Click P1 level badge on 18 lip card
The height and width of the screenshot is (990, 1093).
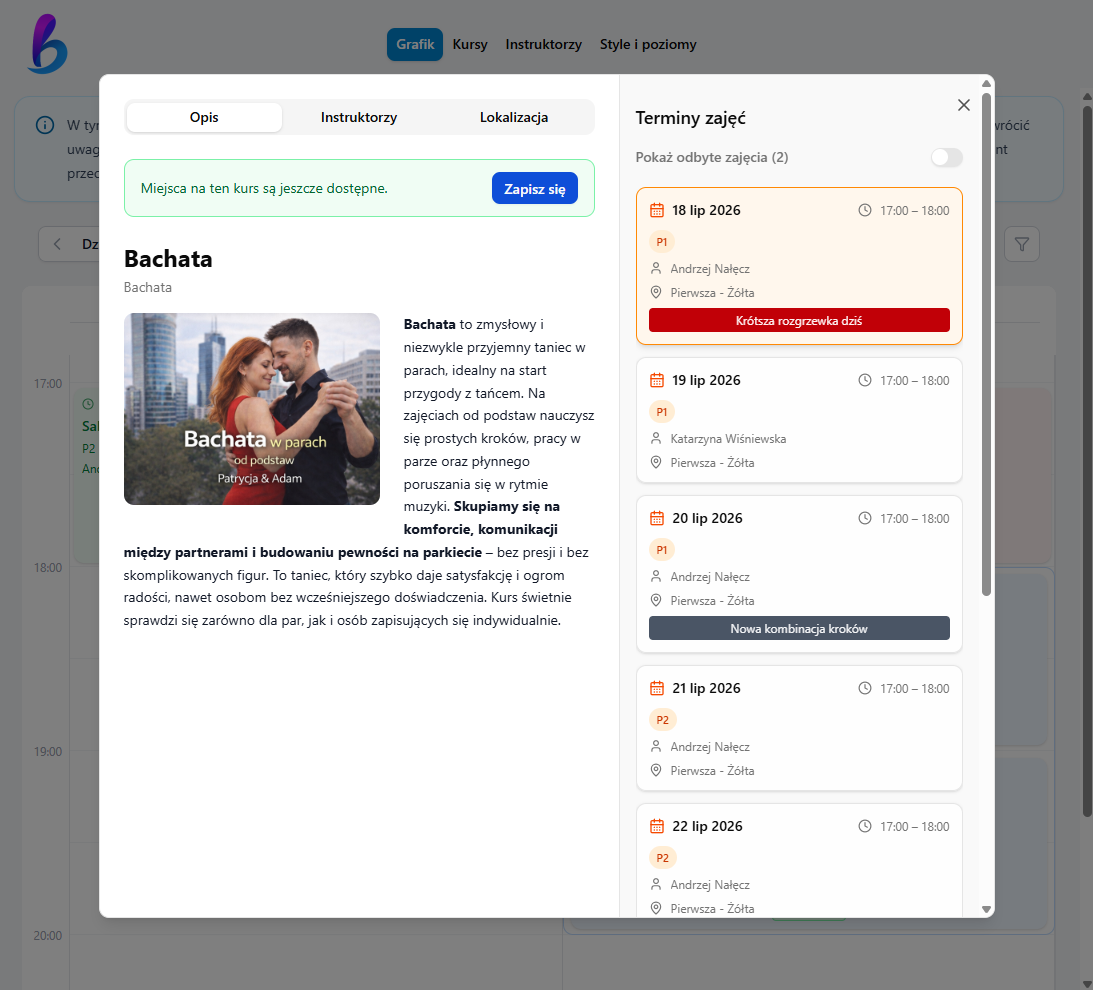[x=662, y=243]
